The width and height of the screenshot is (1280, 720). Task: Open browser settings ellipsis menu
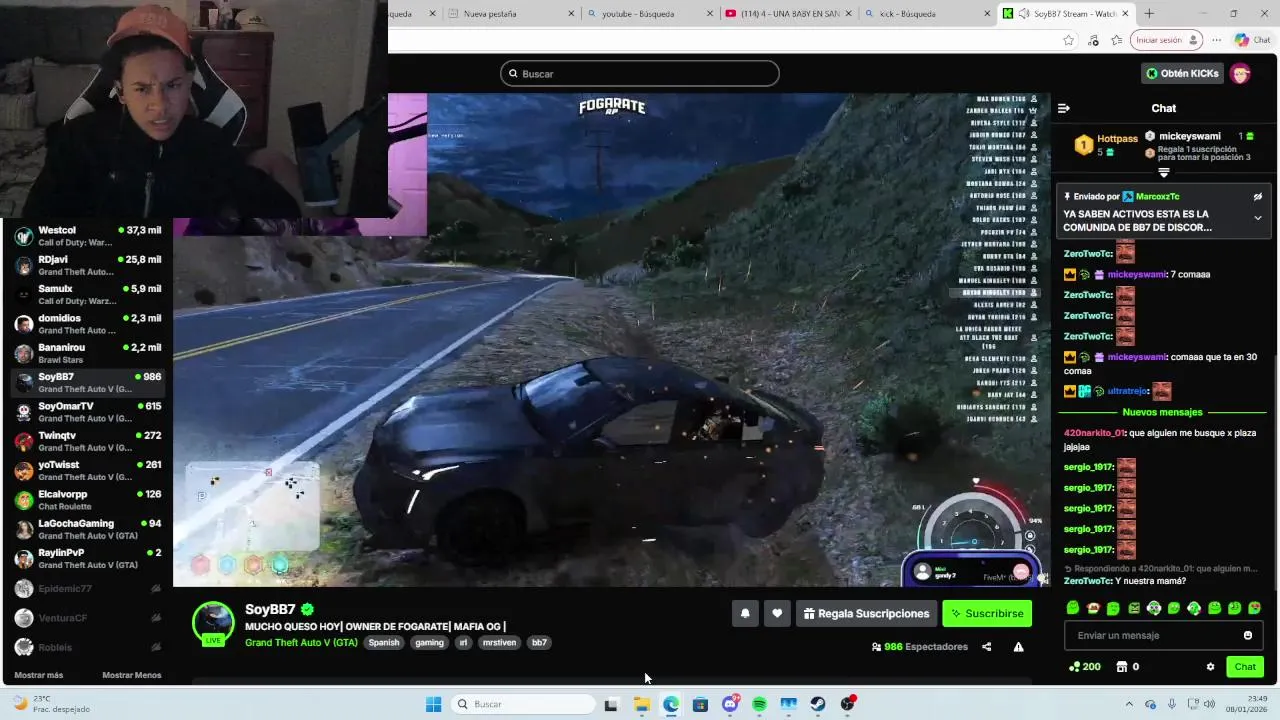tap(1216, 40)
